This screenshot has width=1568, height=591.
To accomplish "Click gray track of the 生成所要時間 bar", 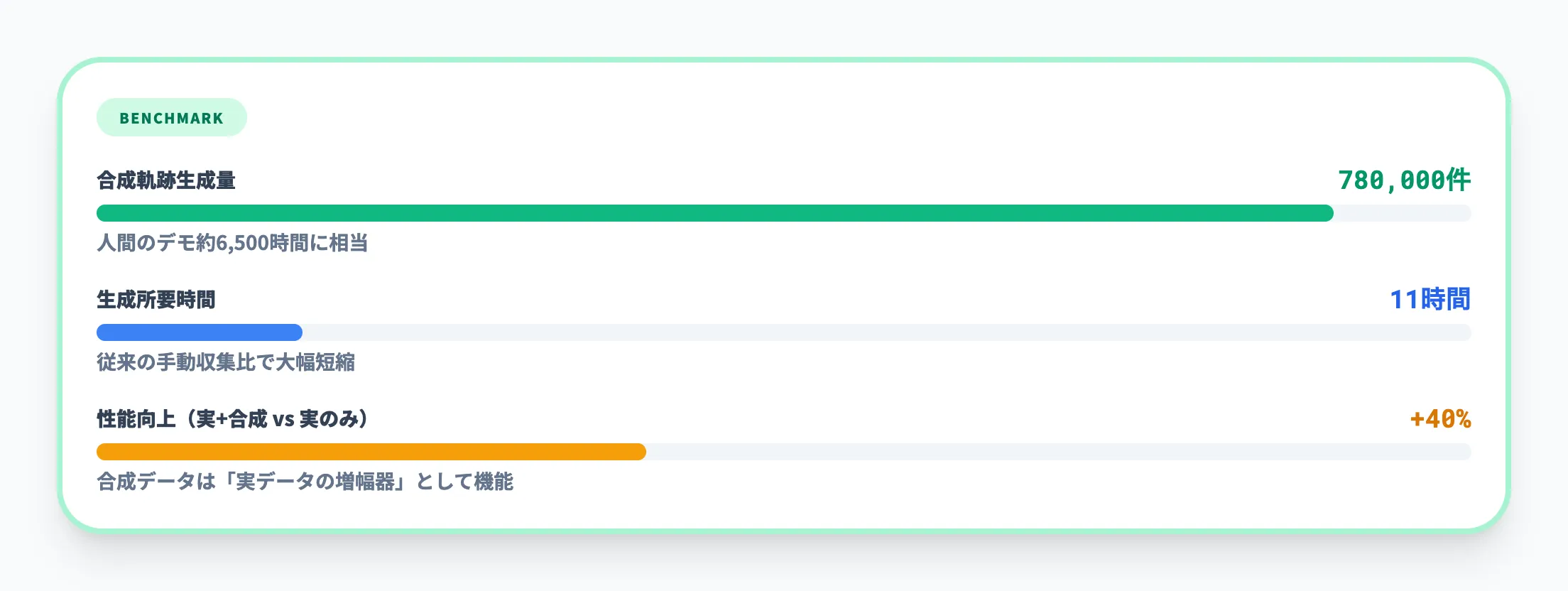I will click(886, 332).
